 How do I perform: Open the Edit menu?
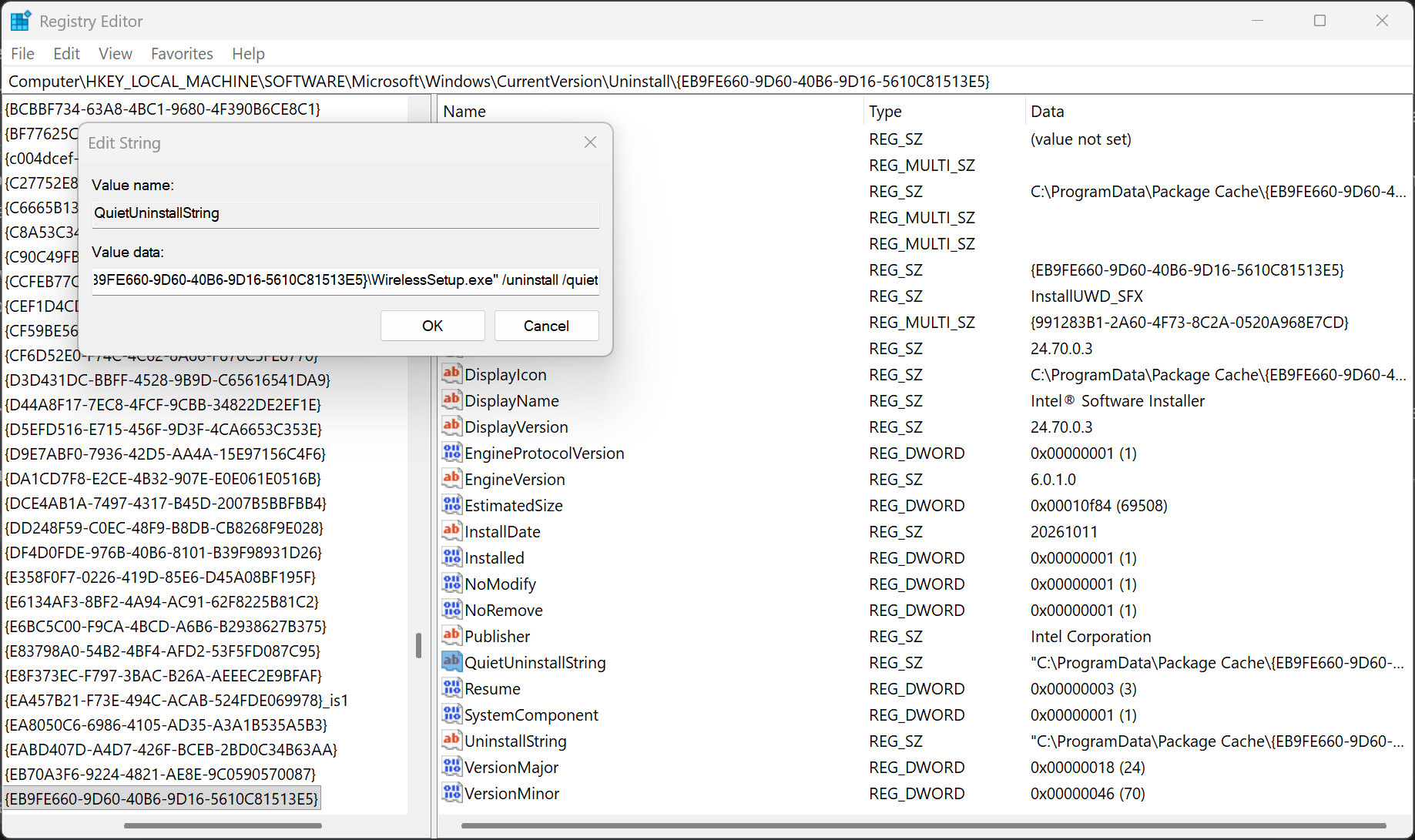[x=66, y=54]
